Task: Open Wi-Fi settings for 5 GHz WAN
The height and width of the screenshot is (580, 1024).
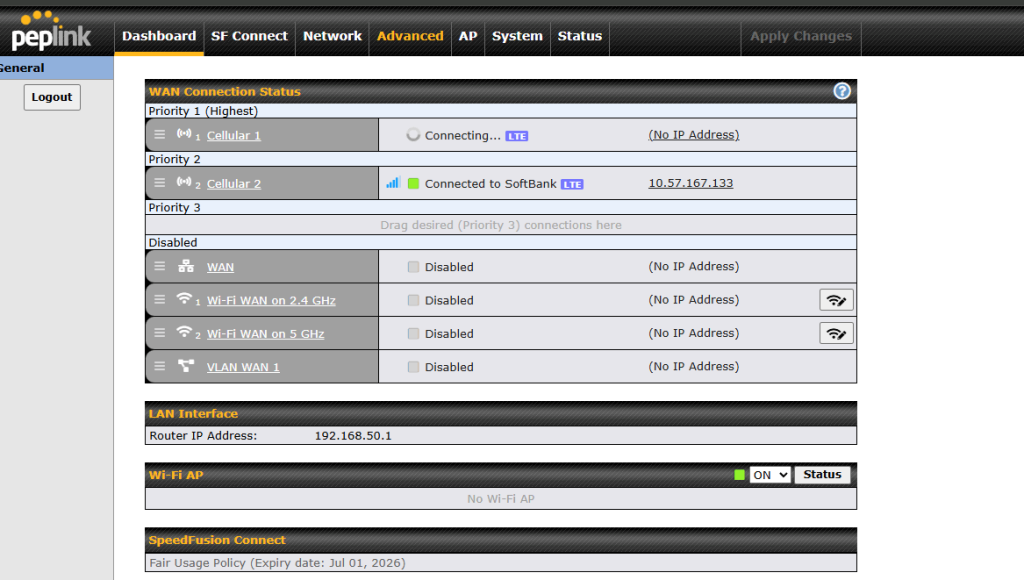Action: [x=836, y=333]
